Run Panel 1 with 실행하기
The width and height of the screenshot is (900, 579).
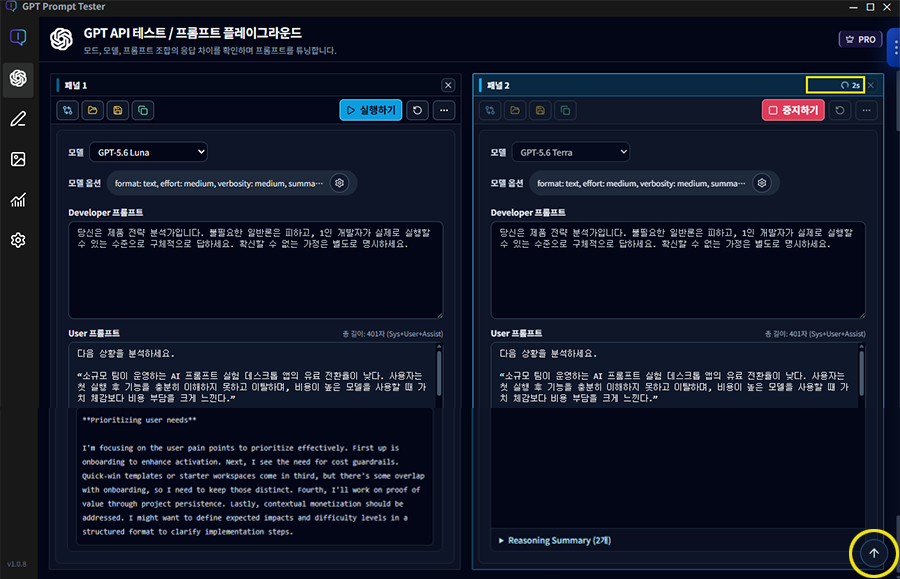(371, 110)
